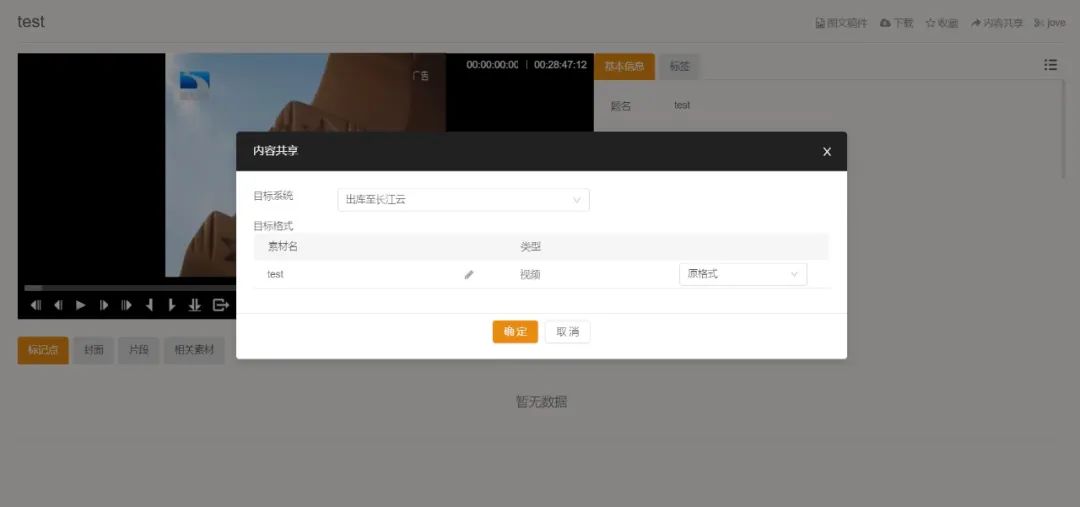Viewport: 1080px width, 507px height.
Task: Click 题名 value test in info panel
Action: point(682,105)
